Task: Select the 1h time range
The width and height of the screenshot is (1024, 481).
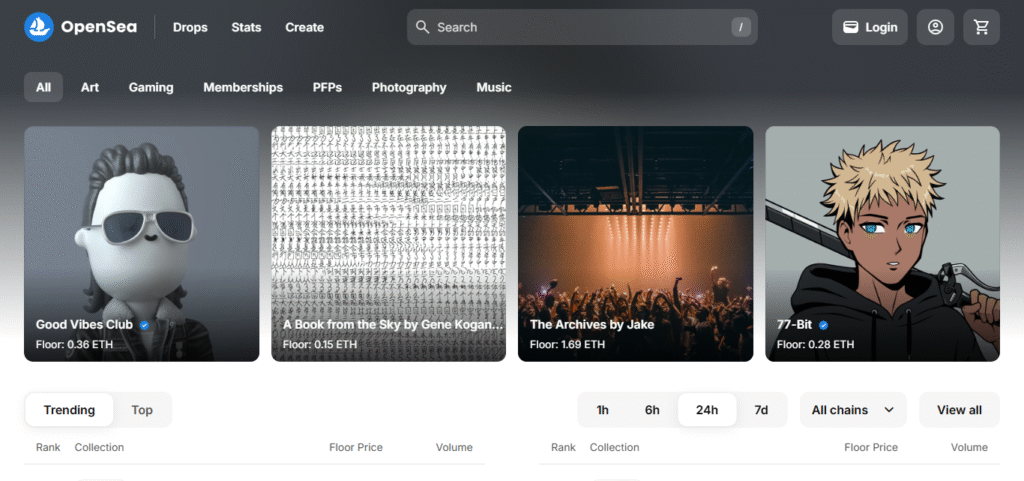Action: click(602, 410)
